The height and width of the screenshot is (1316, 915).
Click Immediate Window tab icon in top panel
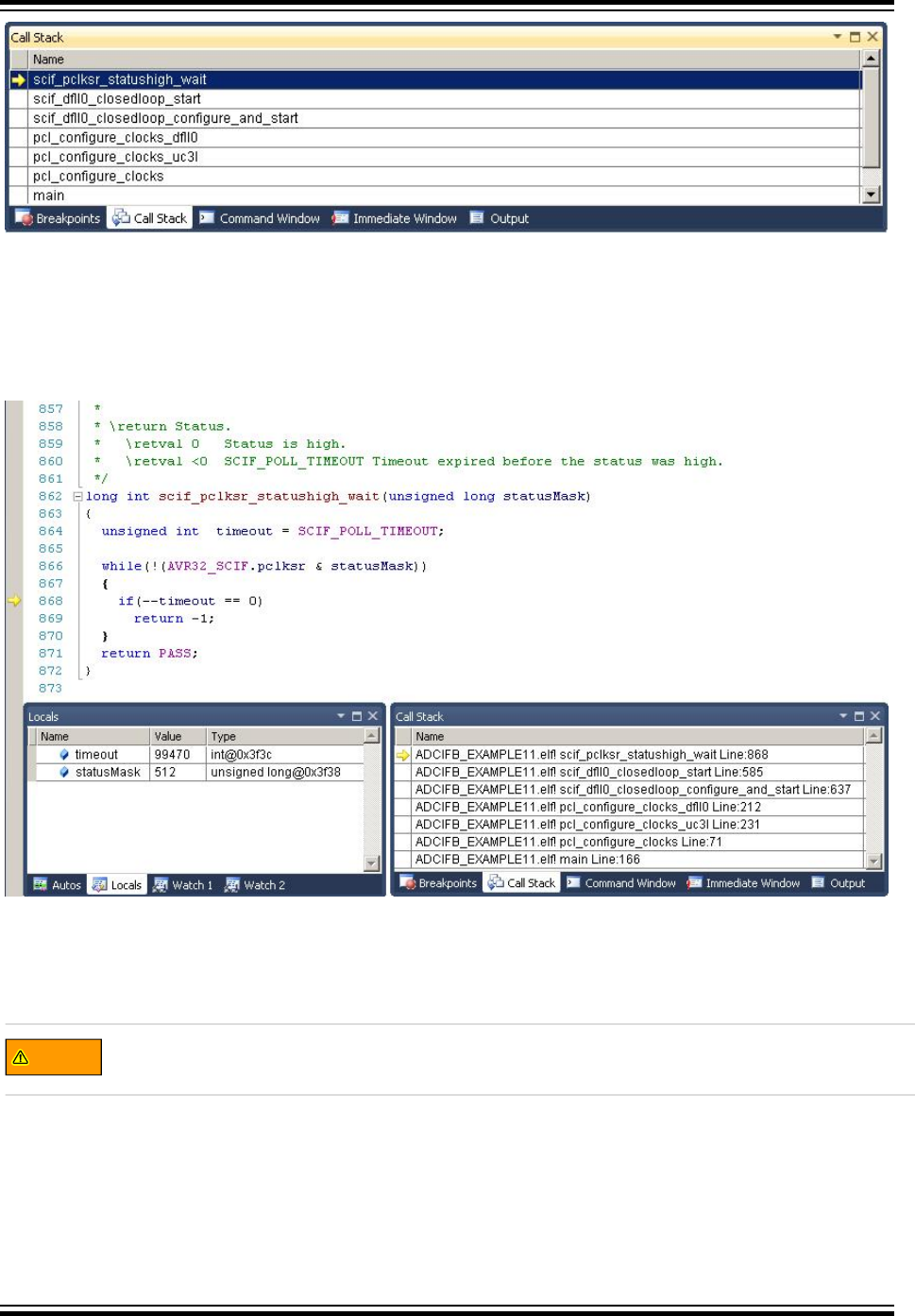click(340, 218)
